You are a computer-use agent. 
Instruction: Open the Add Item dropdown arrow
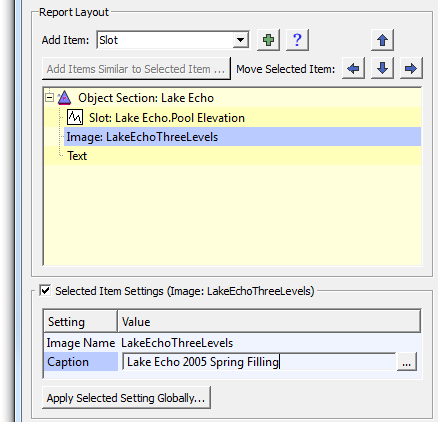click(240, 40)
